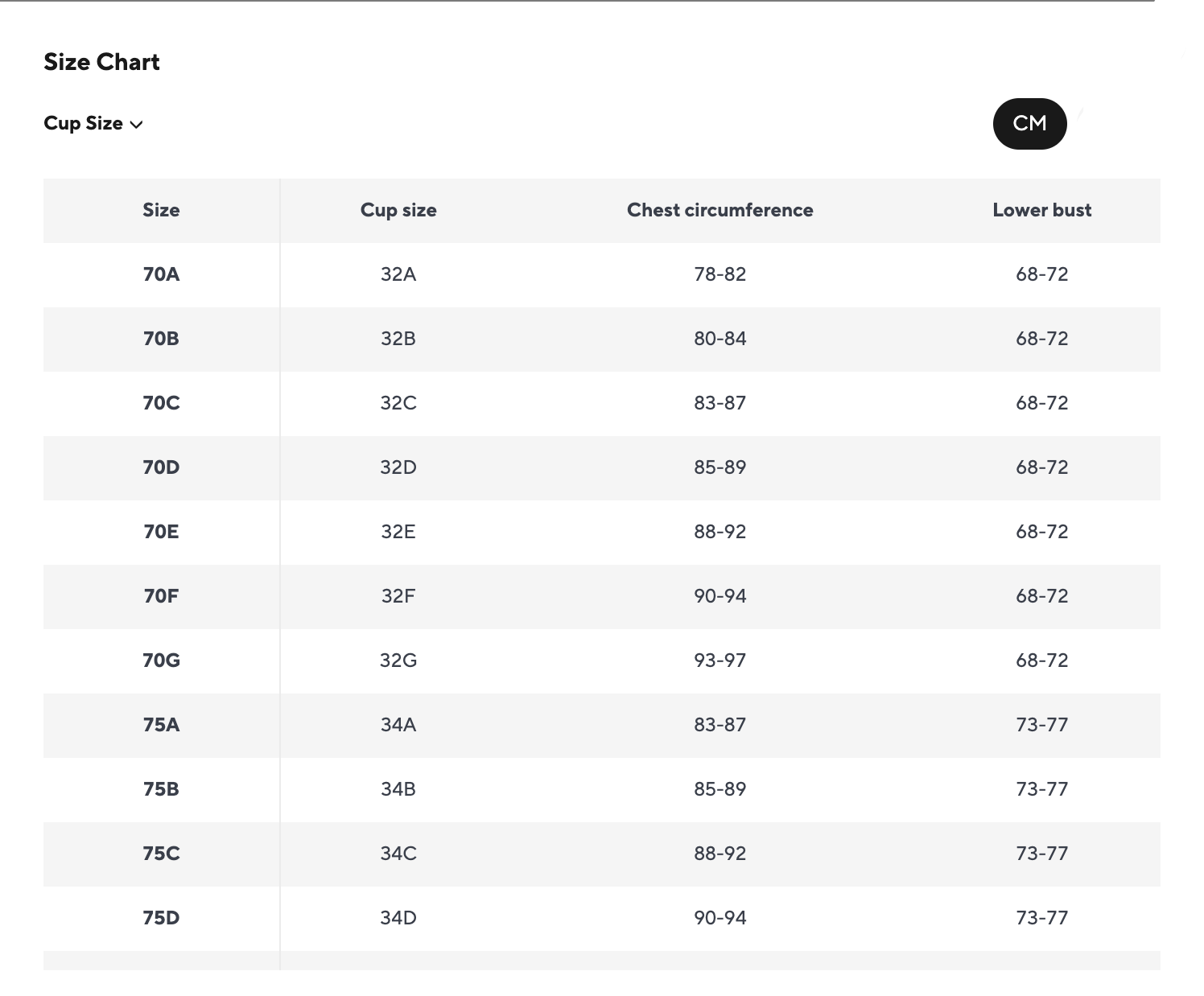Screen dimensions: 1204x996
Task: Select the Cup size column header
Action: (398, 210)
